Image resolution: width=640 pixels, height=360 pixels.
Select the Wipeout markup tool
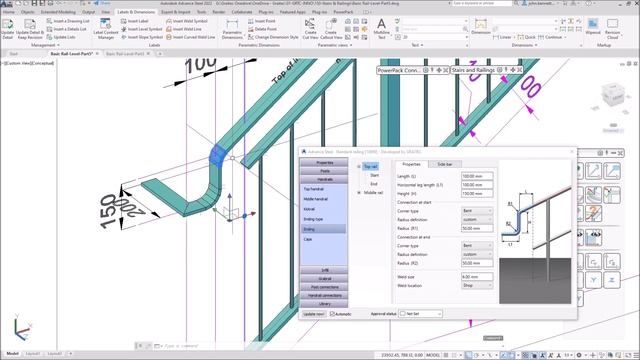(x=593, y=27)
